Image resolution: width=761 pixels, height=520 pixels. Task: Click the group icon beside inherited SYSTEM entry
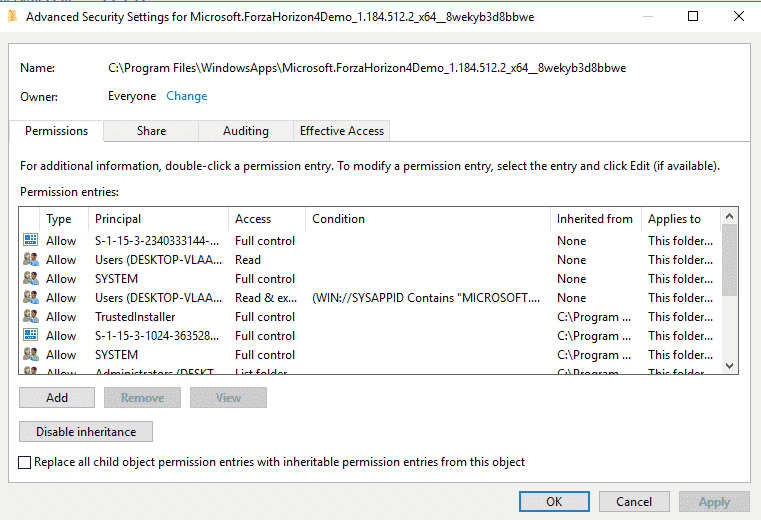tap(31, 354)
